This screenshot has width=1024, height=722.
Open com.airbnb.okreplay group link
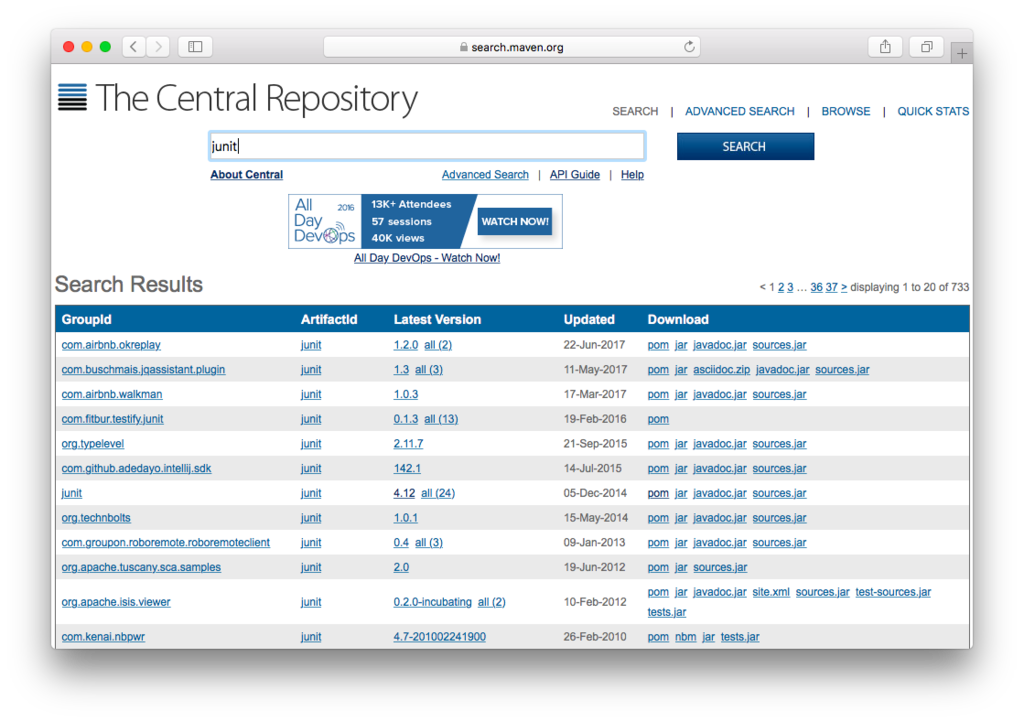coord(111,345)
